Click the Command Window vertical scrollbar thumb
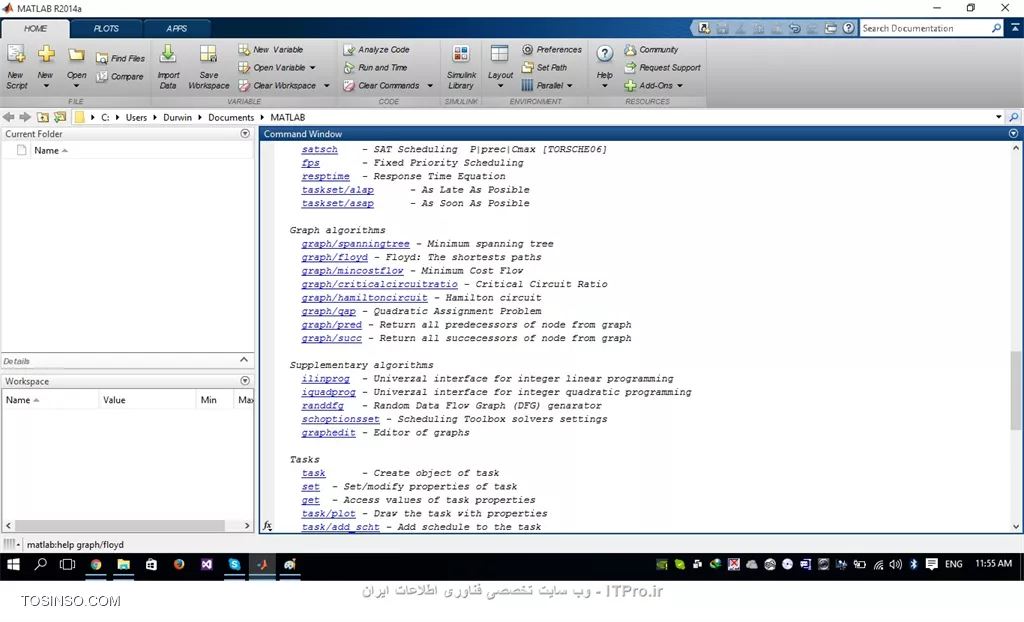This screenshot has height=622, width=1024. pos(1016,390)
